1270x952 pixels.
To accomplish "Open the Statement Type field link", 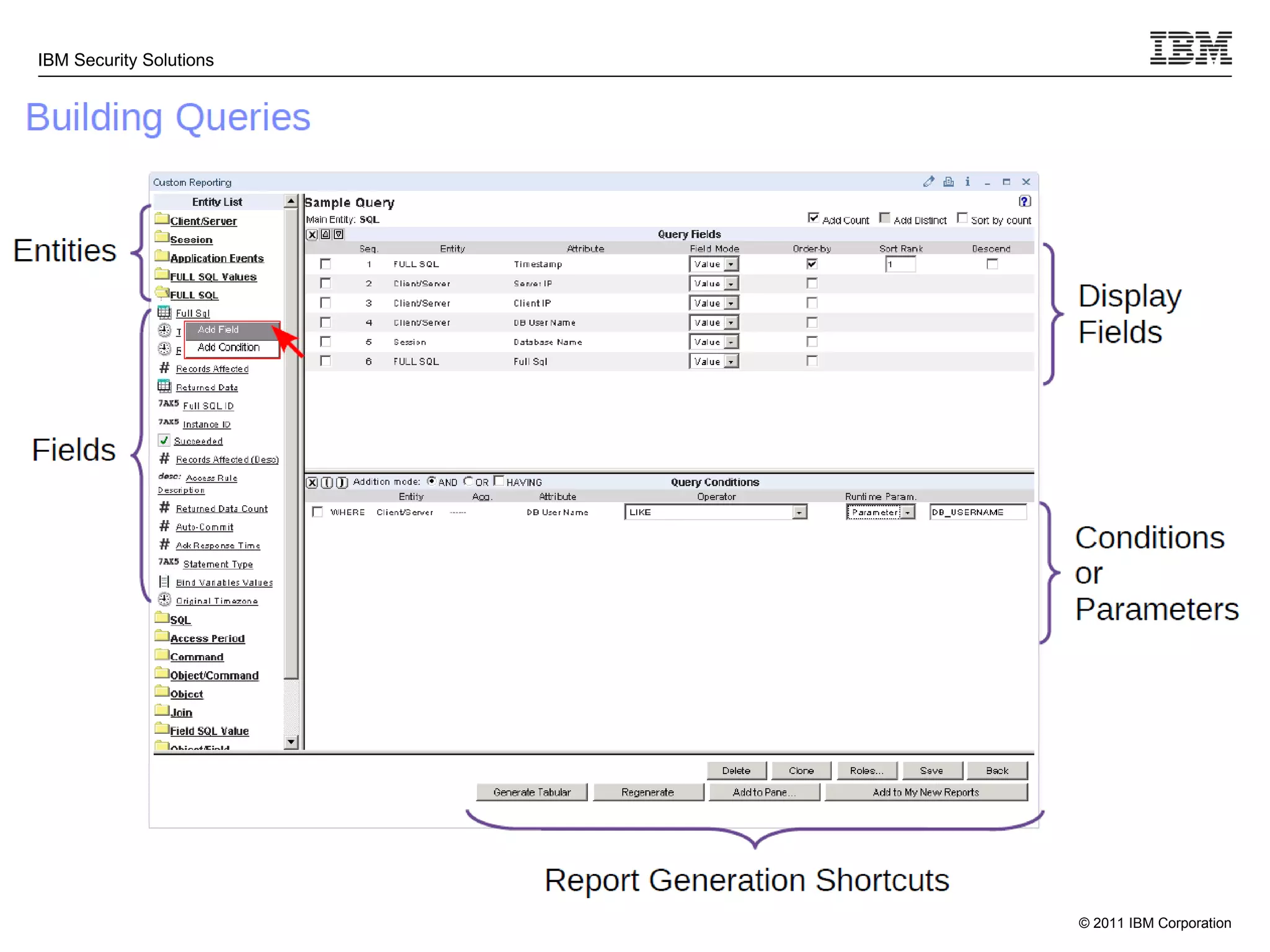I will point(218,564).
